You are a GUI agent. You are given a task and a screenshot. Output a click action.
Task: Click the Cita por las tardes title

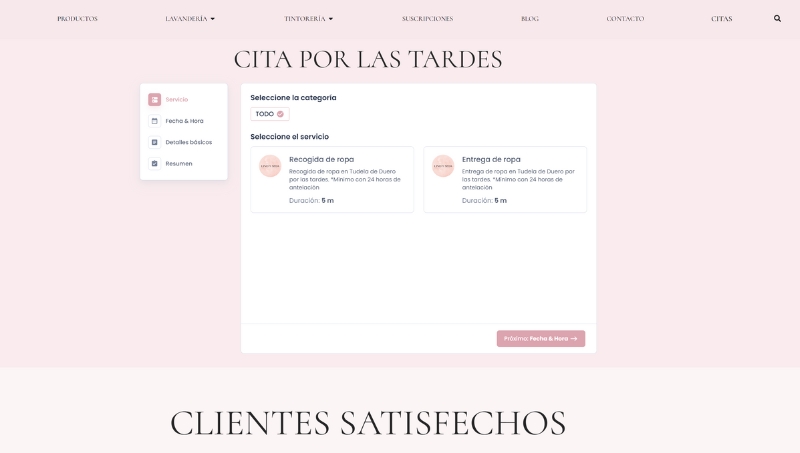(368, 59)
